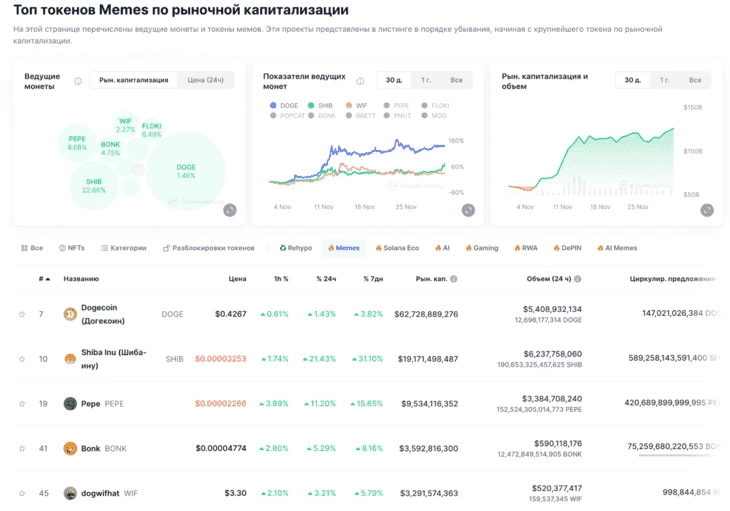Toggle WIF series in chart legend
This screenshot has width=730, height=511.
tap(357, 106)
